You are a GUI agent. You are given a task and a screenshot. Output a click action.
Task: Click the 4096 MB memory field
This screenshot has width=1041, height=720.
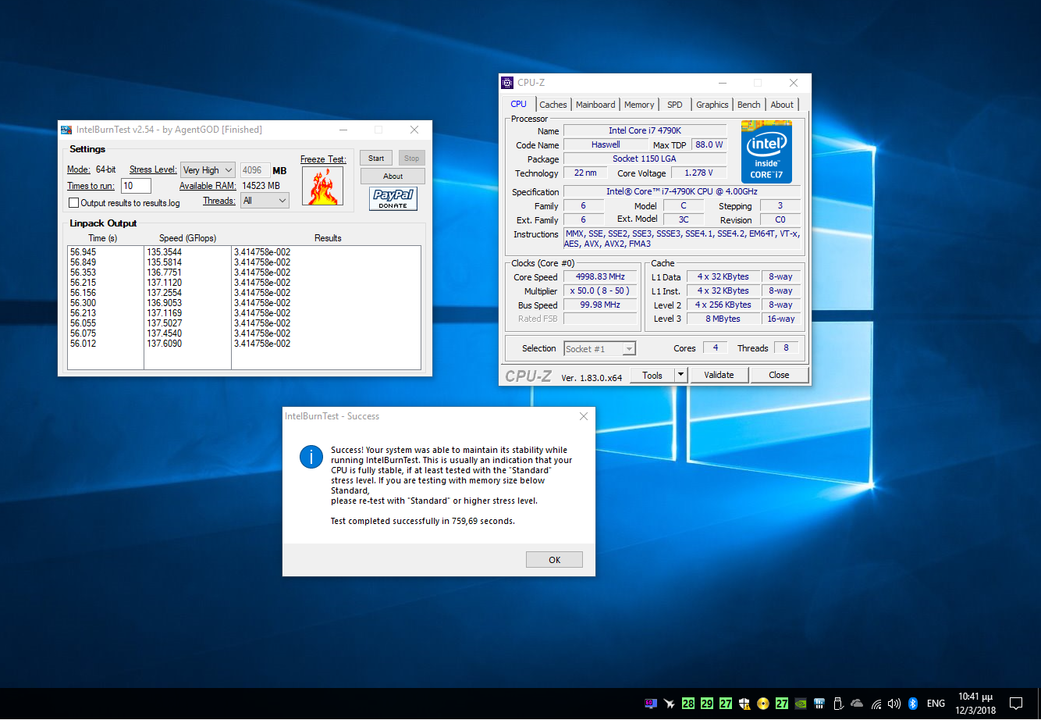(x=255, y=170)
